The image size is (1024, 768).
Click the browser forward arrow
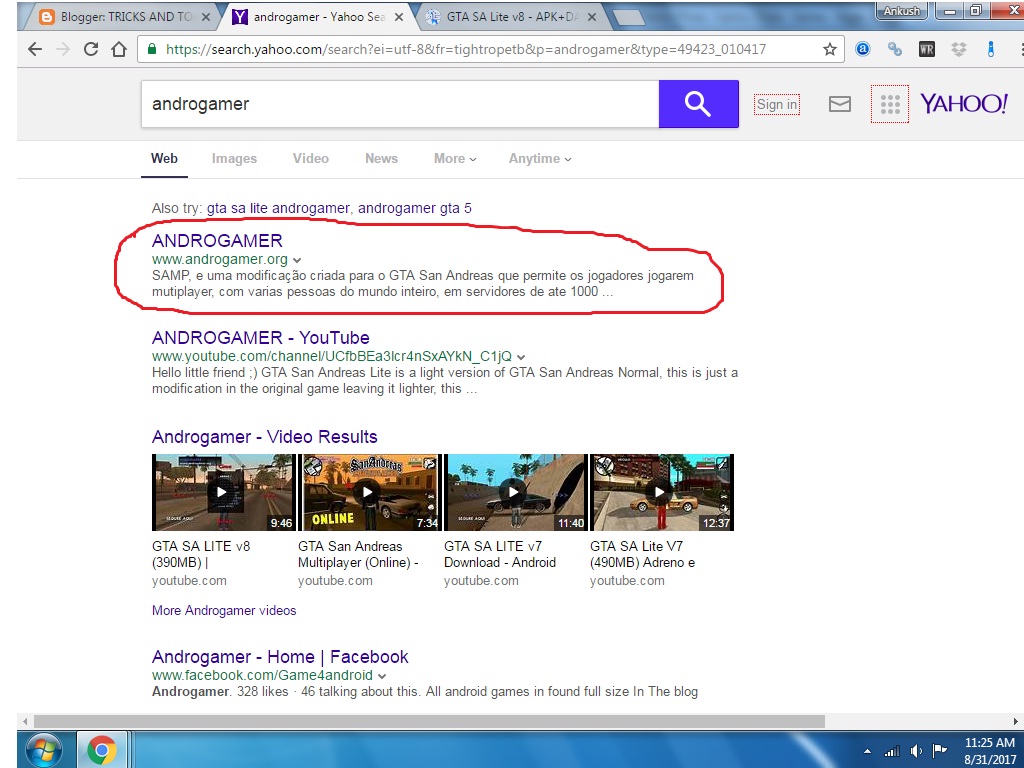63,49
